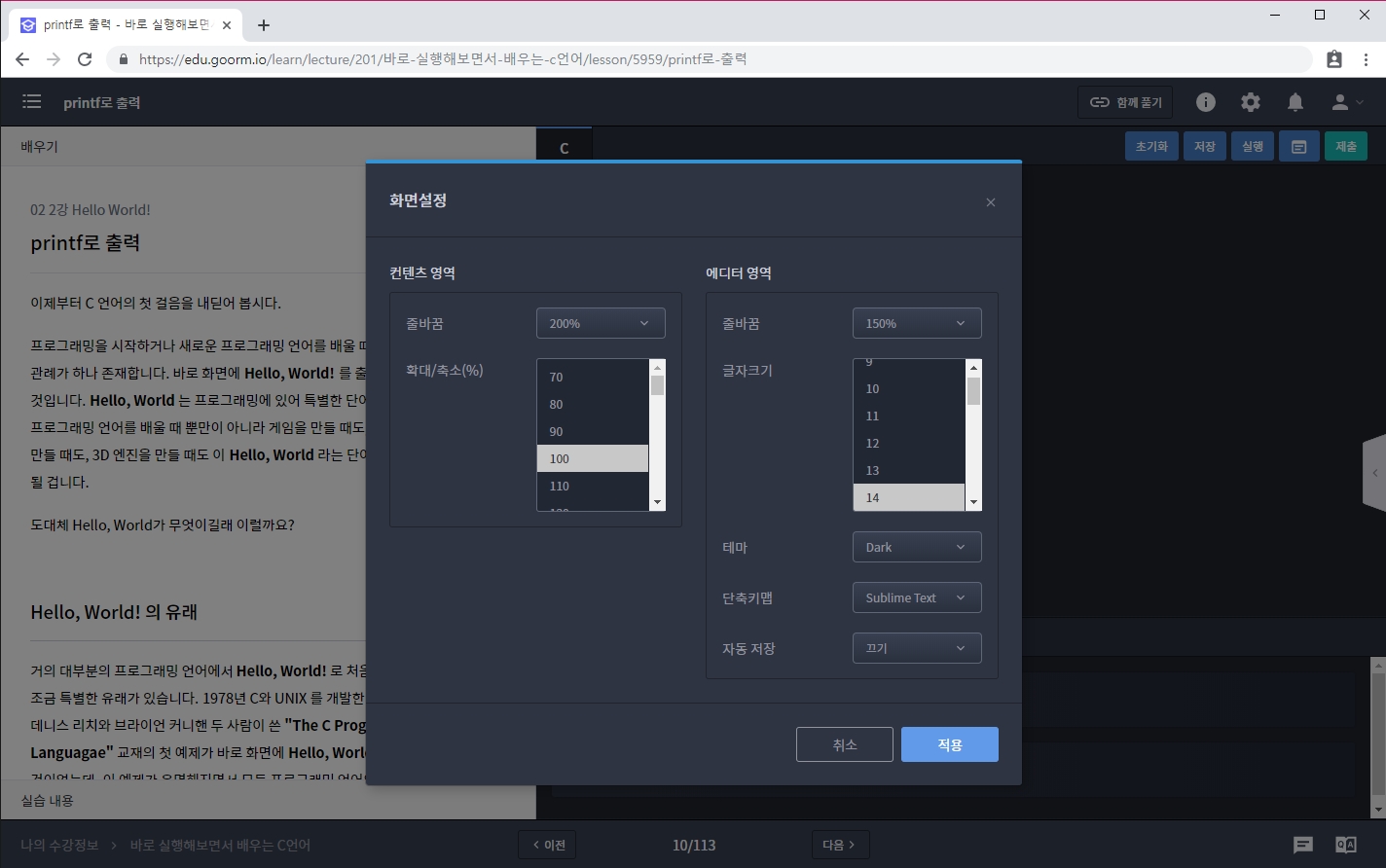1386x868 pixels.
Task: Expand the 단축키맵 Sublime Text dropdown
Action: click(x=917, y=597)
